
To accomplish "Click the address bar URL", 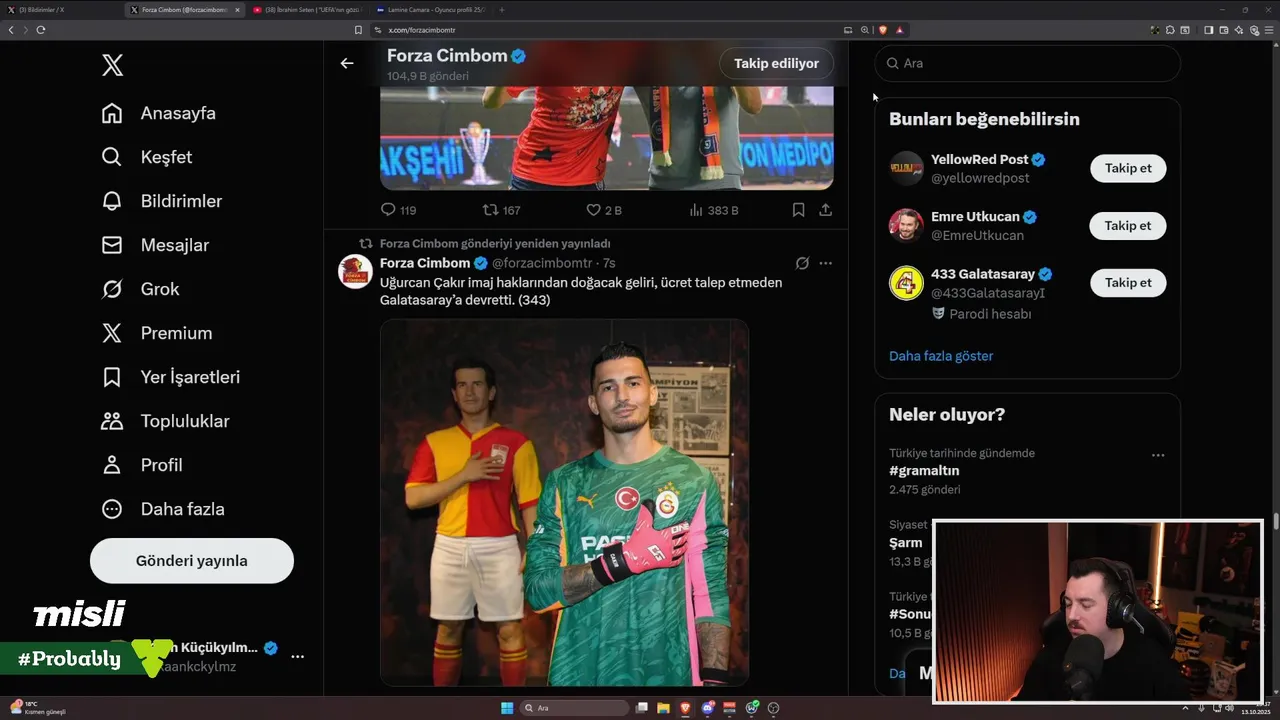I will coord(422,30).
